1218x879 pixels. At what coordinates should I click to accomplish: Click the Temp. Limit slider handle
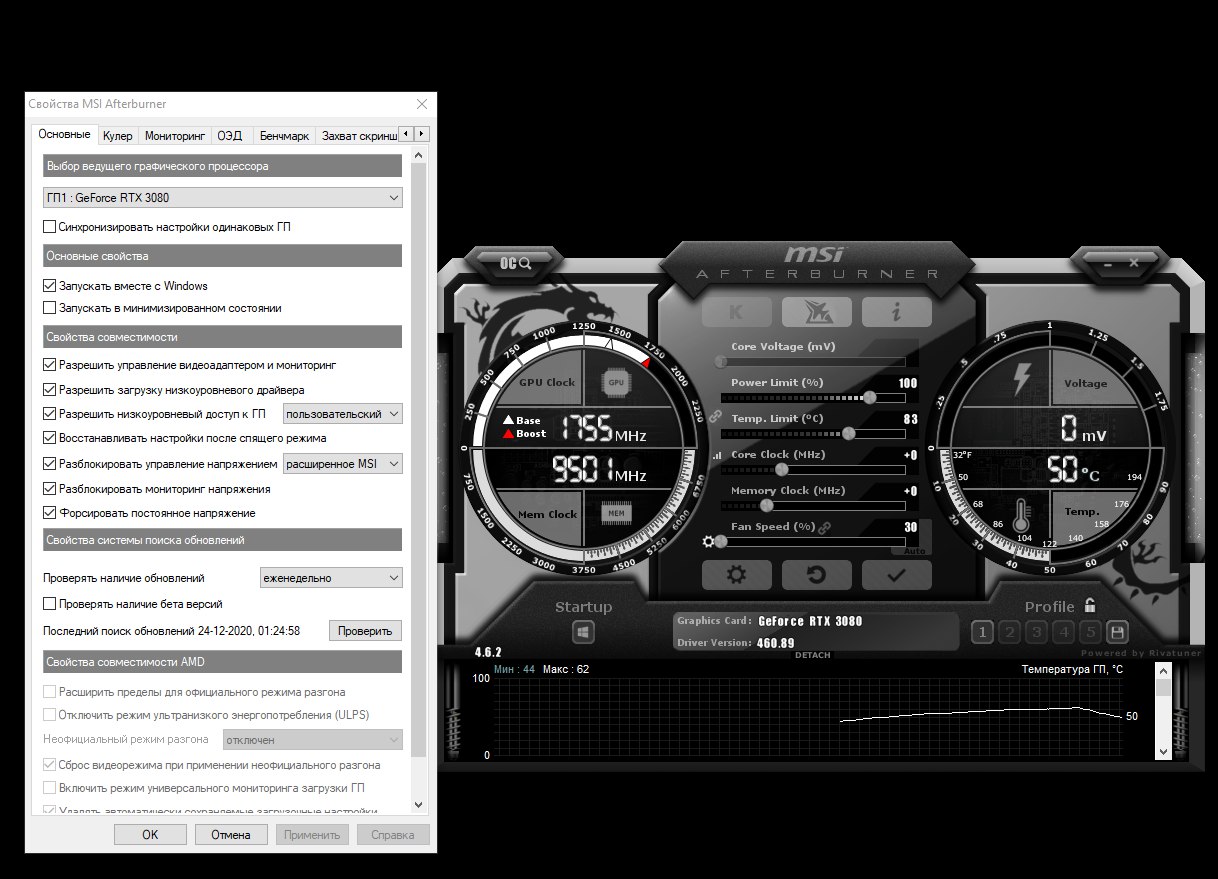[849, 433]
